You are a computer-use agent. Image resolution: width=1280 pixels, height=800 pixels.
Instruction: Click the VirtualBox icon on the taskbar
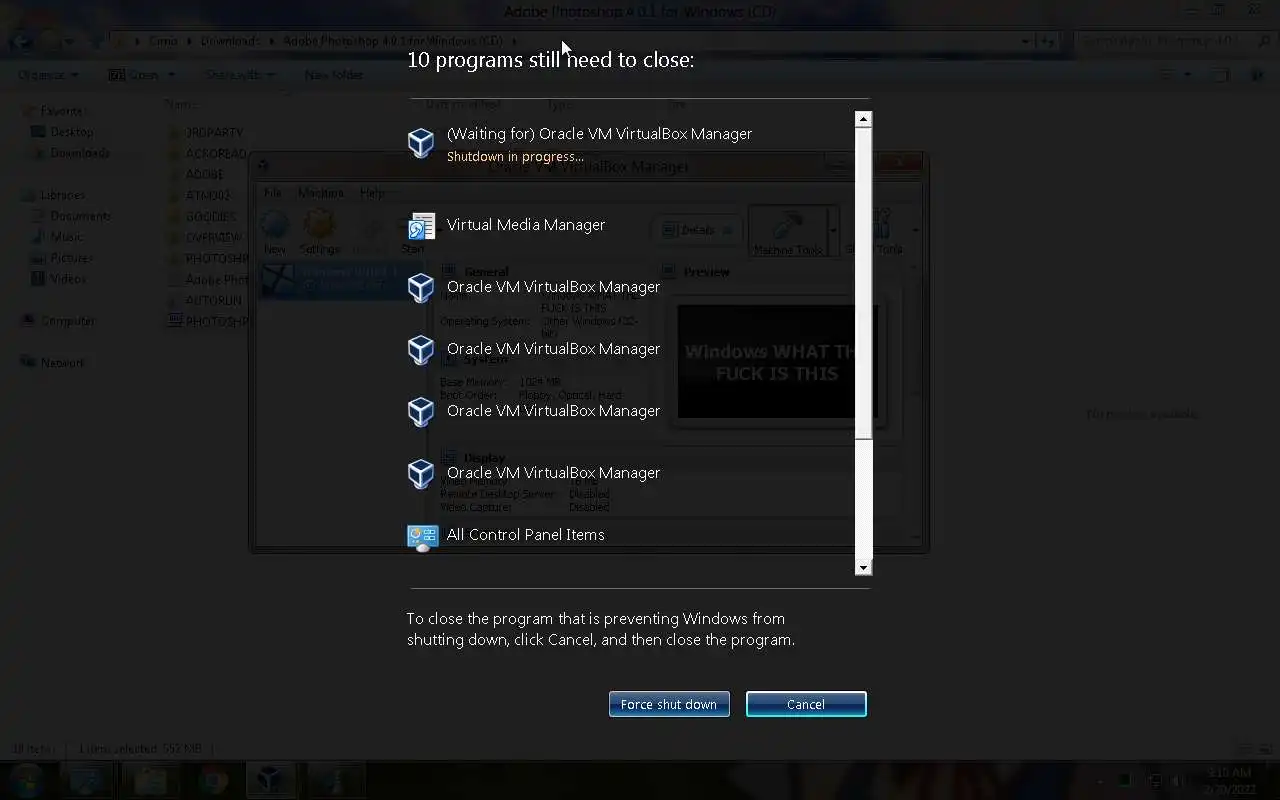click(x=269, y=779)
